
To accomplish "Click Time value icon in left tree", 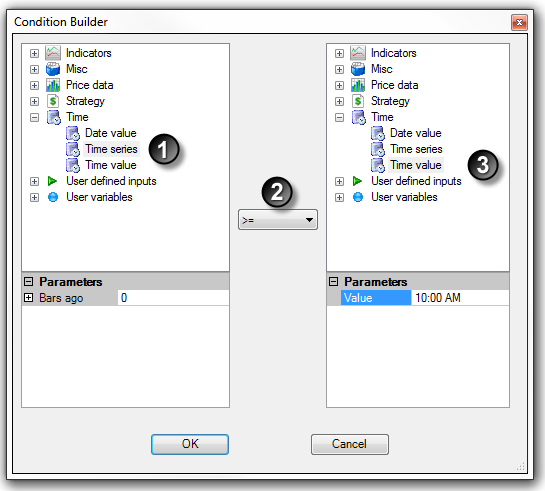I will coord(73,165).
